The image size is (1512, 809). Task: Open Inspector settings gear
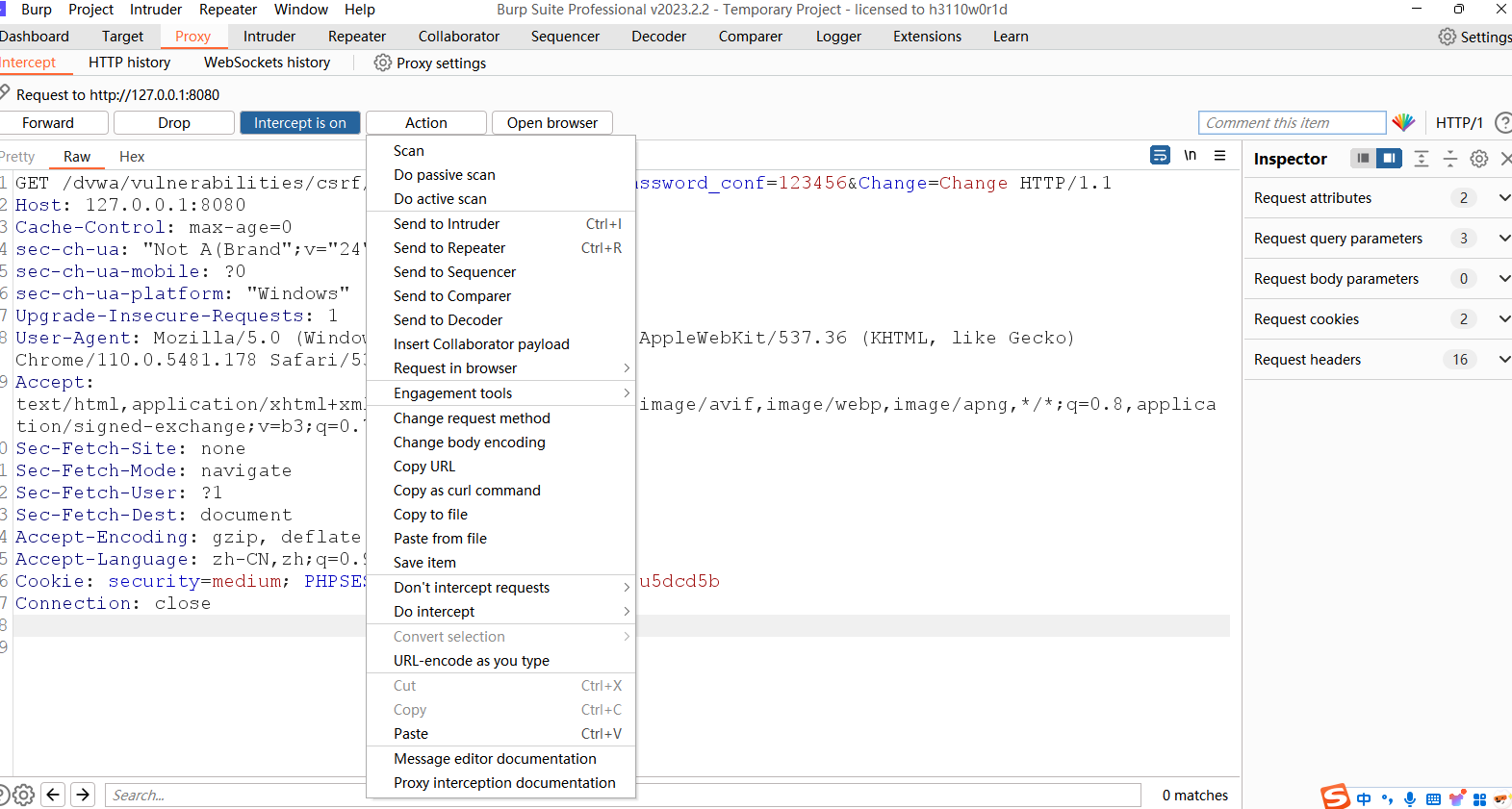click(x=1479, y=159)
